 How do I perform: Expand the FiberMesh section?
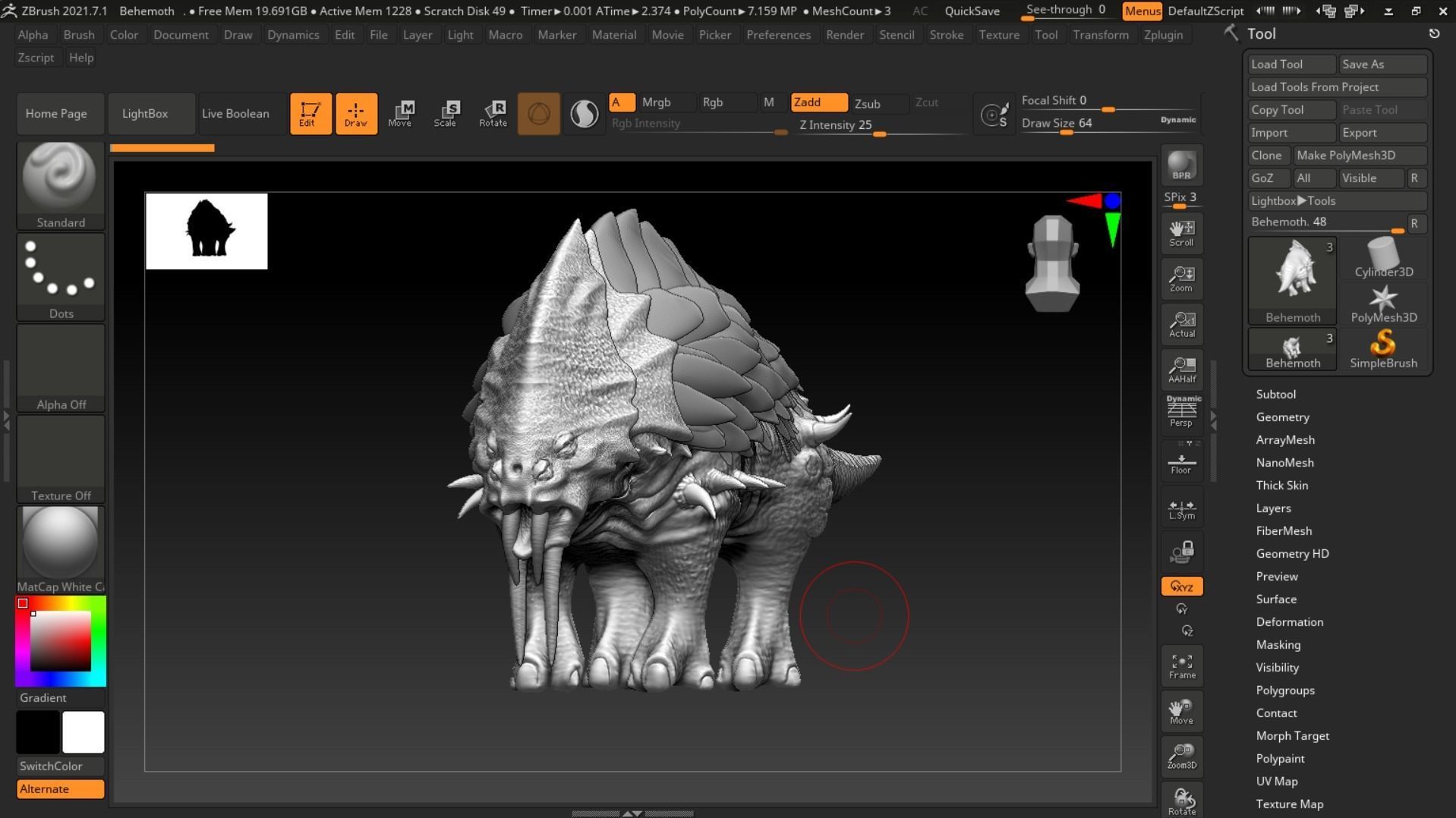click(1284, 530)
